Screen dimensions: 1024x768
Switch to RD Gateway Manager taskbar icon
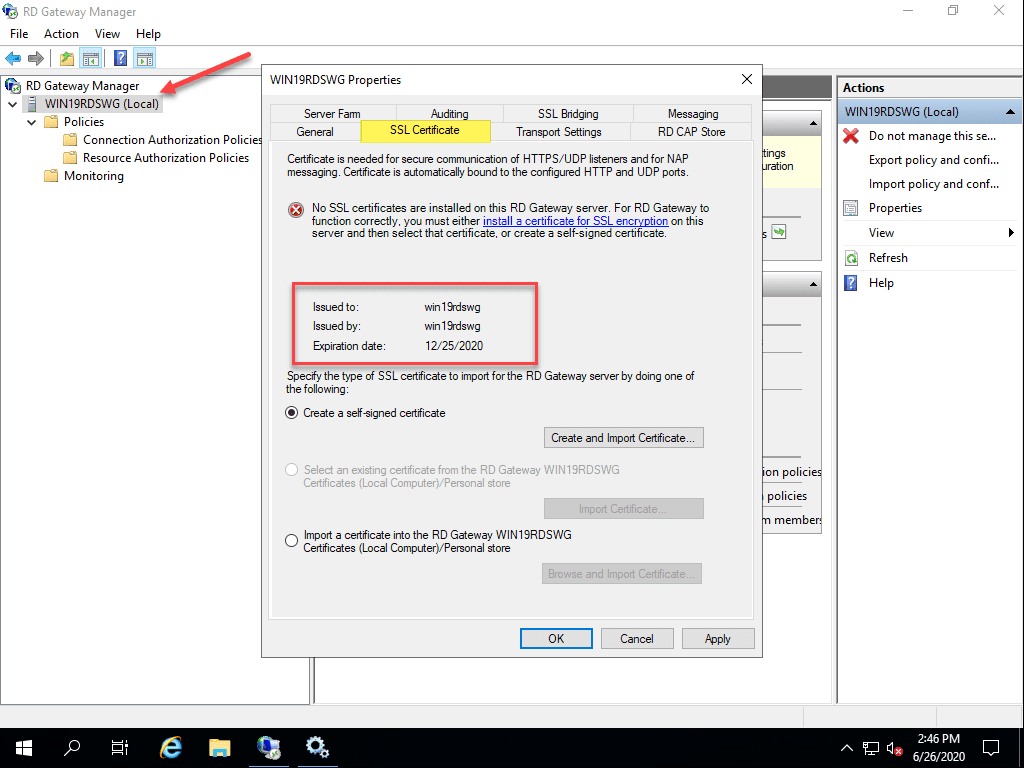[268, 748]
